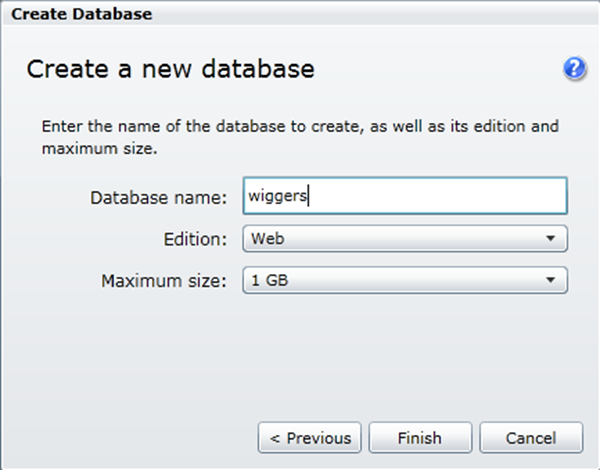
Task: Click the blank panel area above the buttons
Action: [300, 360]
